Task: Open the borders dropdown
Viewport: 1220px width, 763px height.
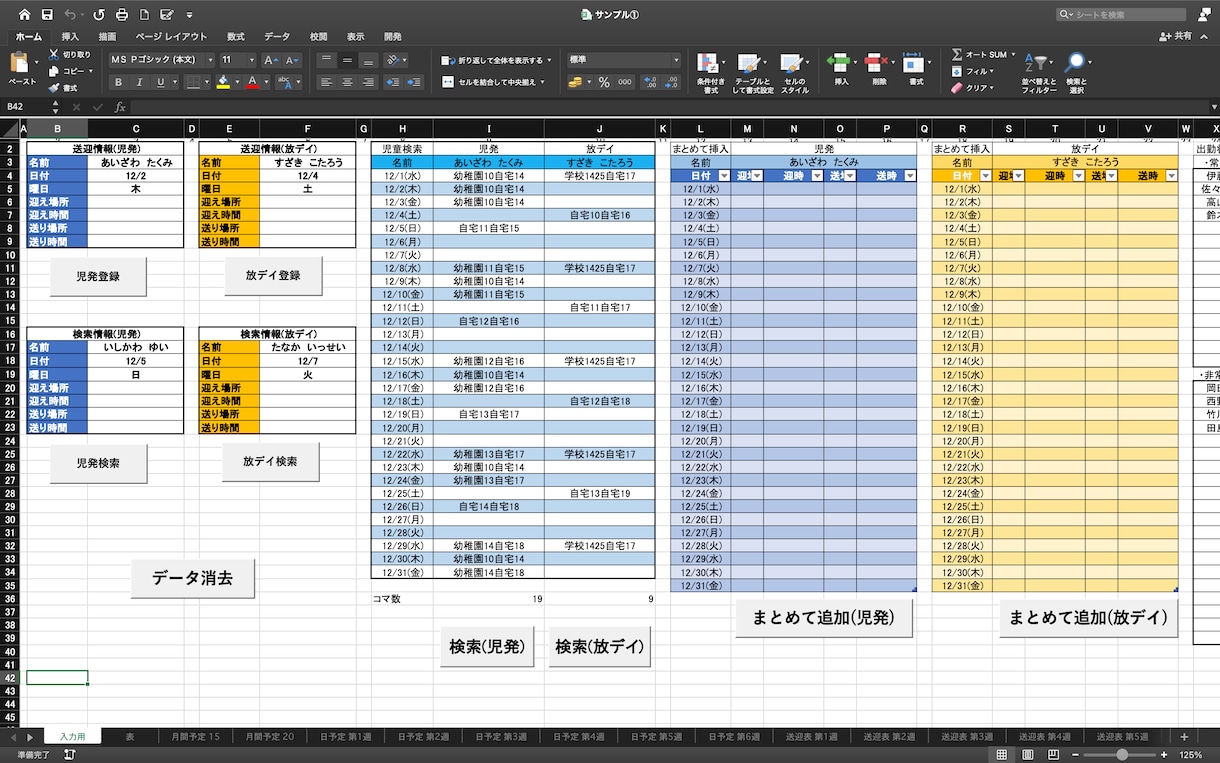Action: [x=207, y=83]
